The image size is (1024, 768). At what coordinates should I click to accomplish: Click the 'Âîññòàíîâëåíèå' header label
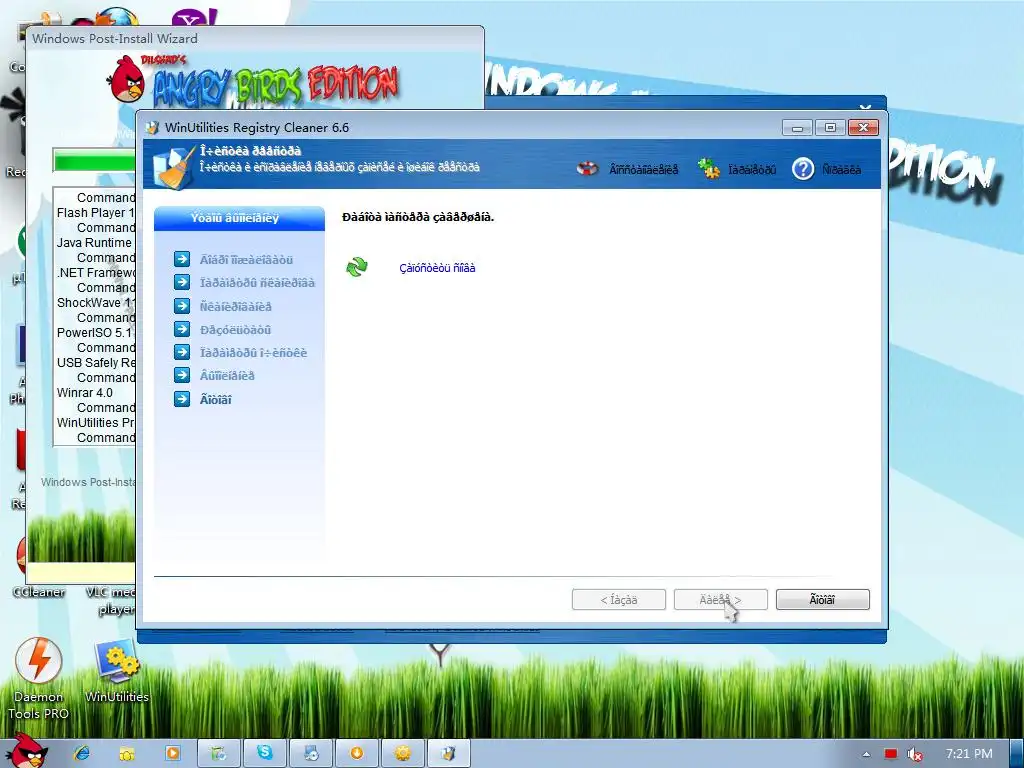coord(644,170)
